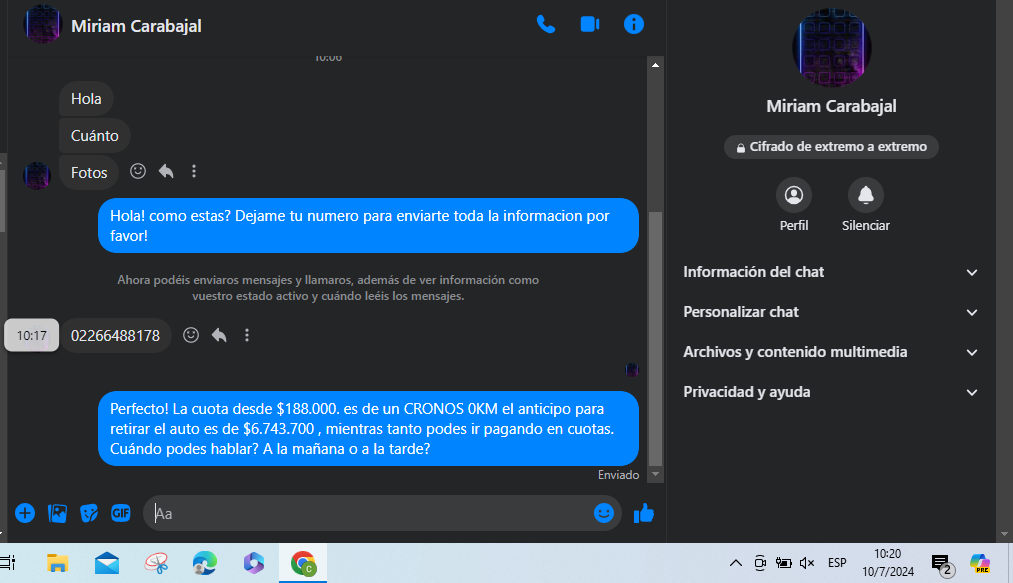Start a video call in the chat header
This screenshot has height=583, width=1013.
[590, 25]
